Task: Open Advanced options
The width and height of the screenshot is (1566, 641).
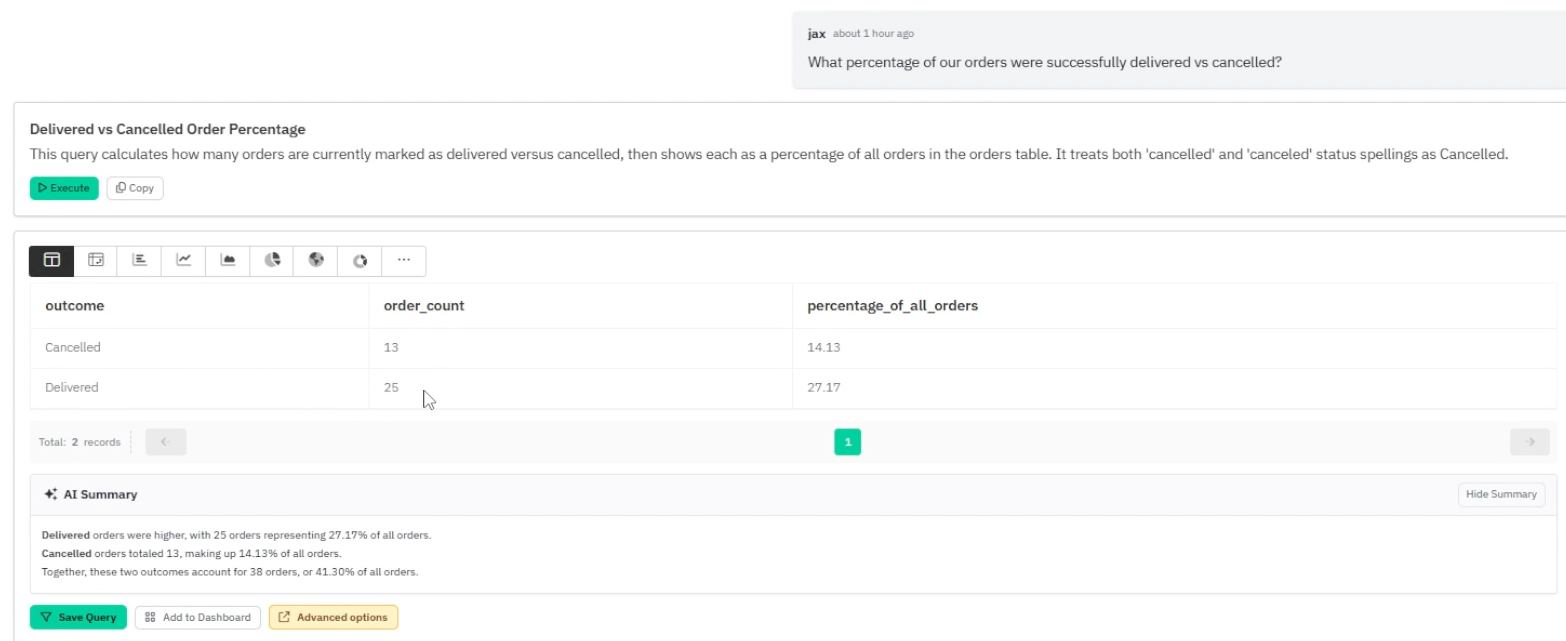Action: coord(333,617)
